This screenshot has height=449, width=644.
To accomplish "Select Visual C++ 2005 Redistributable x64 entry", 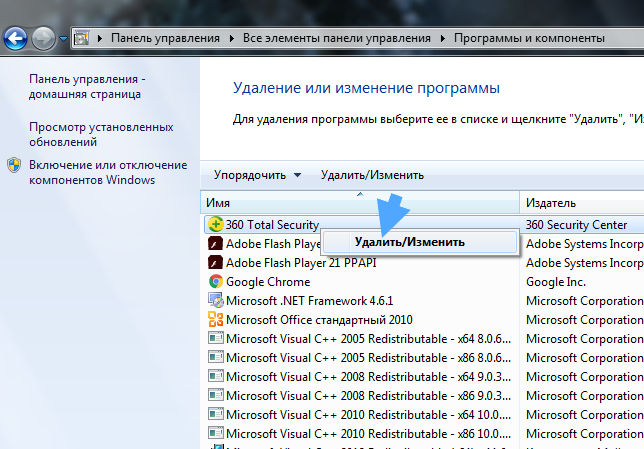I will 368,338.
